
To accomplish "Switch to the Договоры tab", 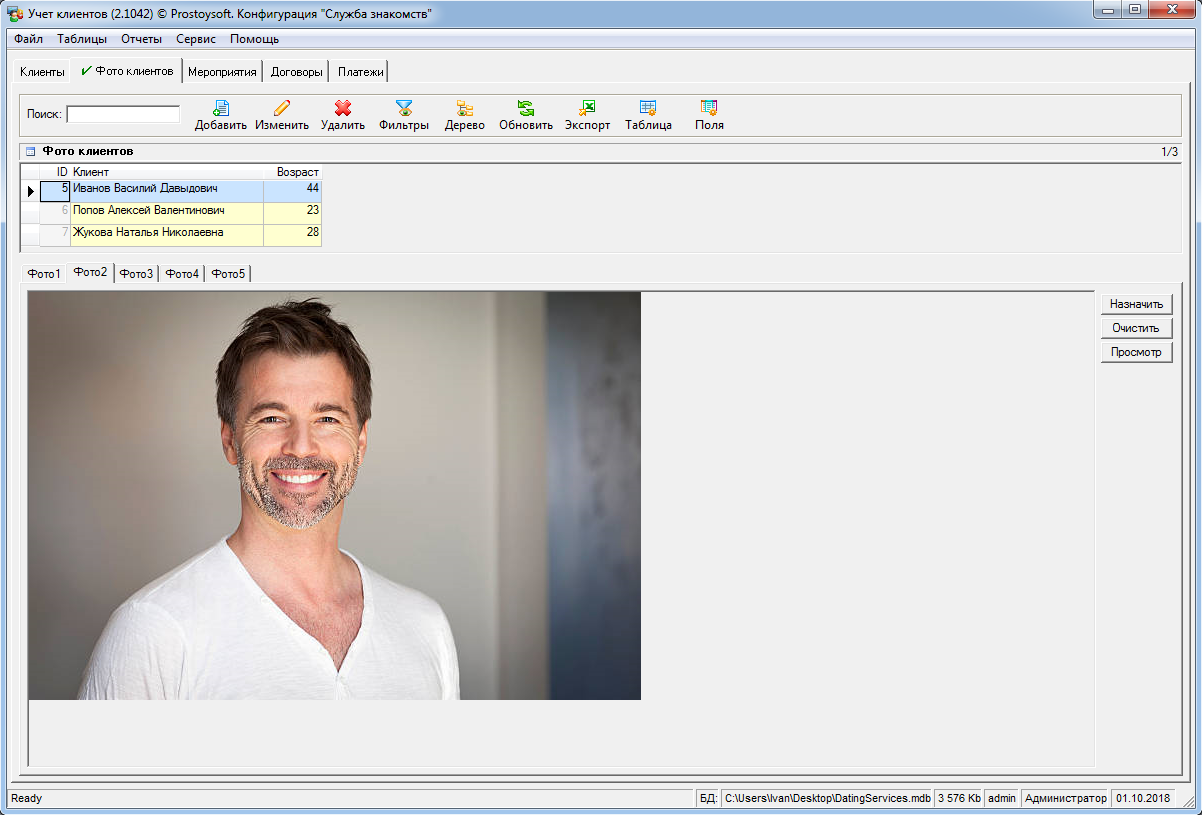I will pos(296,72).
